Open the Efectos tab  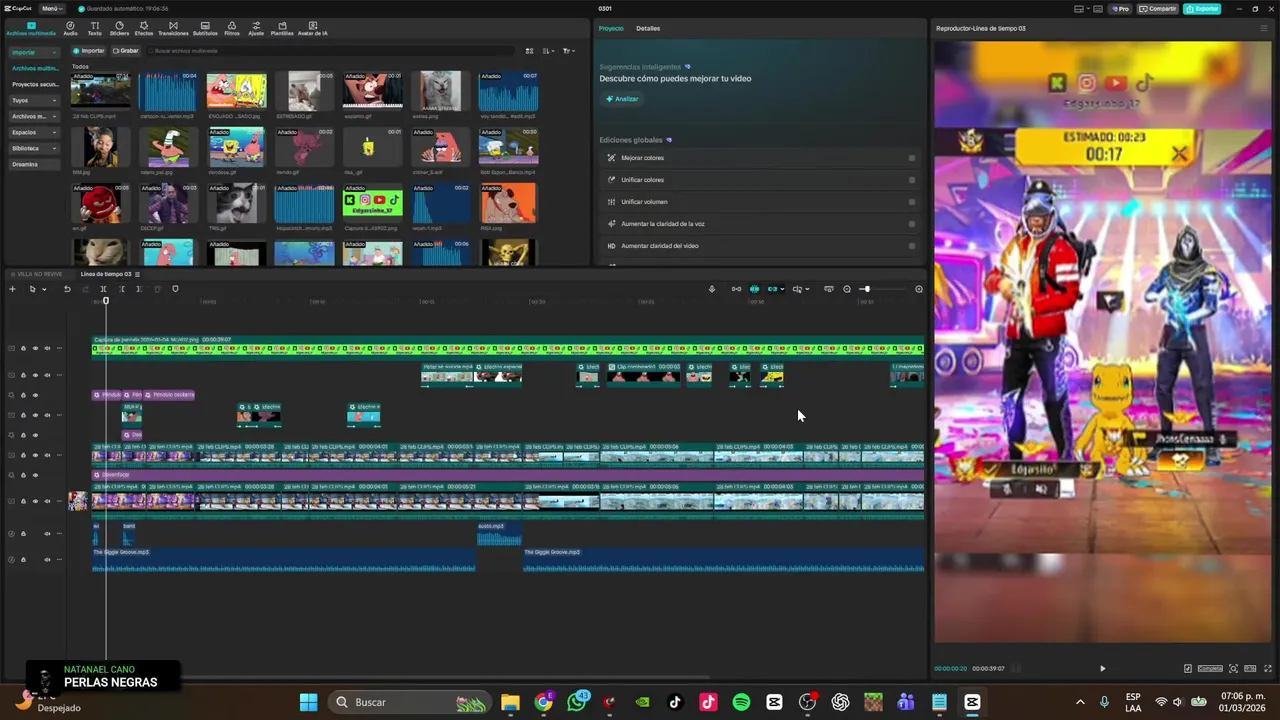coord(144,28)
